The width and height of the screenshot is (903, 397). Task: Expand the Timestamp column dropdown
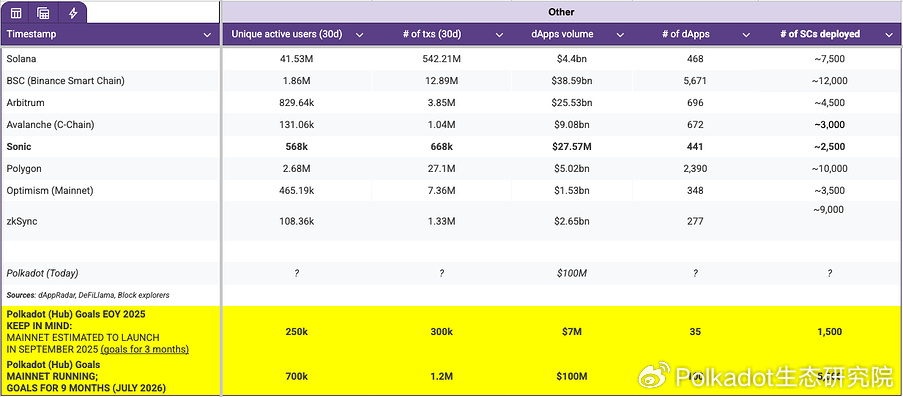point(207,35)
